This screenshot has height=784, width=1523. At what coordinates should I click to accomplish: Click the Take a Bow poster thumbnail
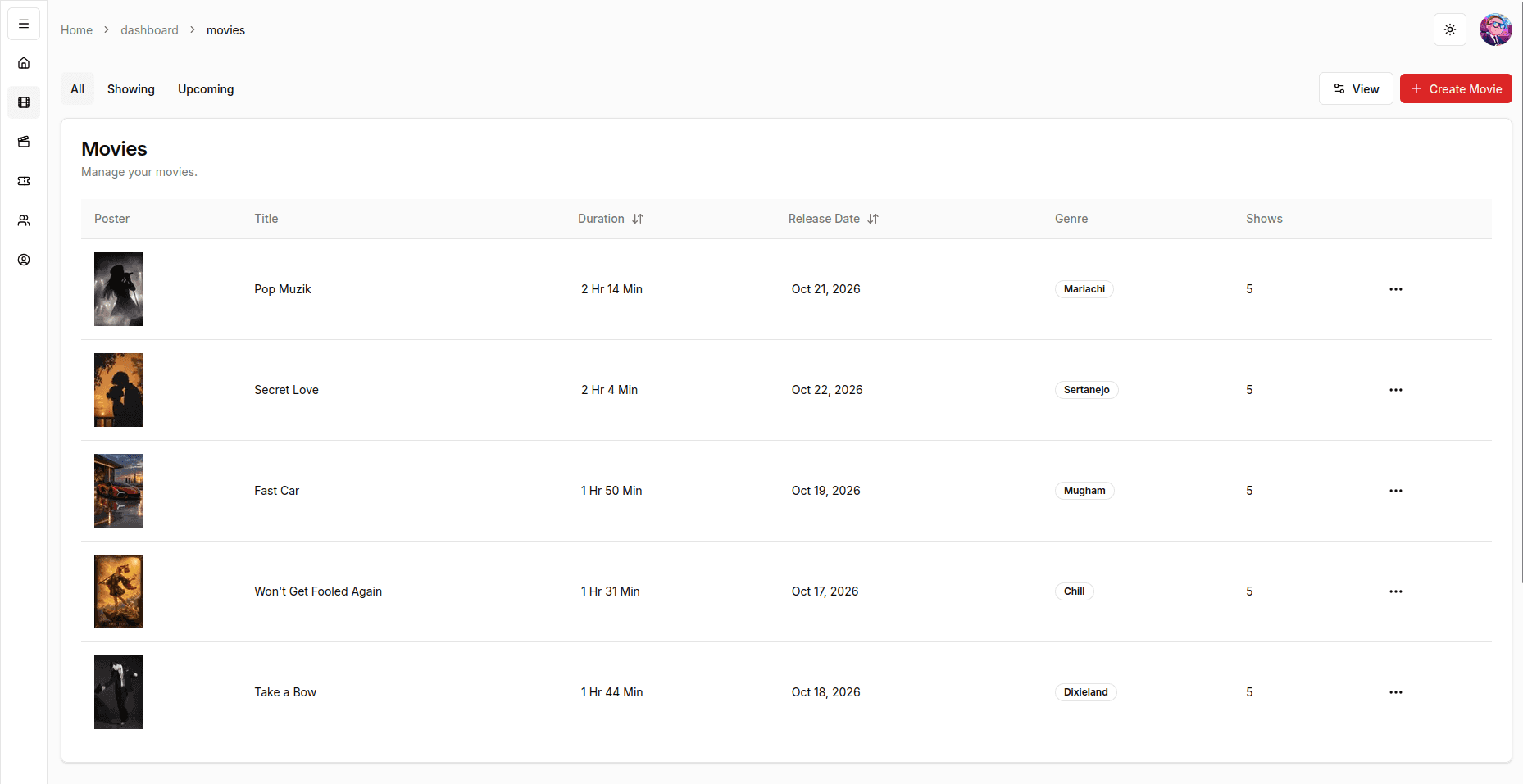coord(119,692)
